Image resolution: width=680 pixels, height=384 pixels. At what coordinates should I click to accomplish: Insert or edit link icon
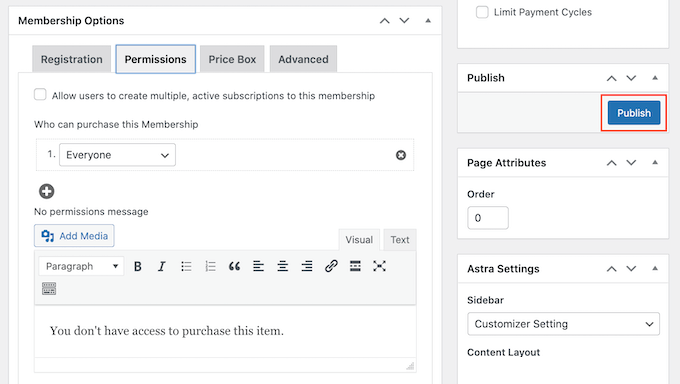click(331, 266)
